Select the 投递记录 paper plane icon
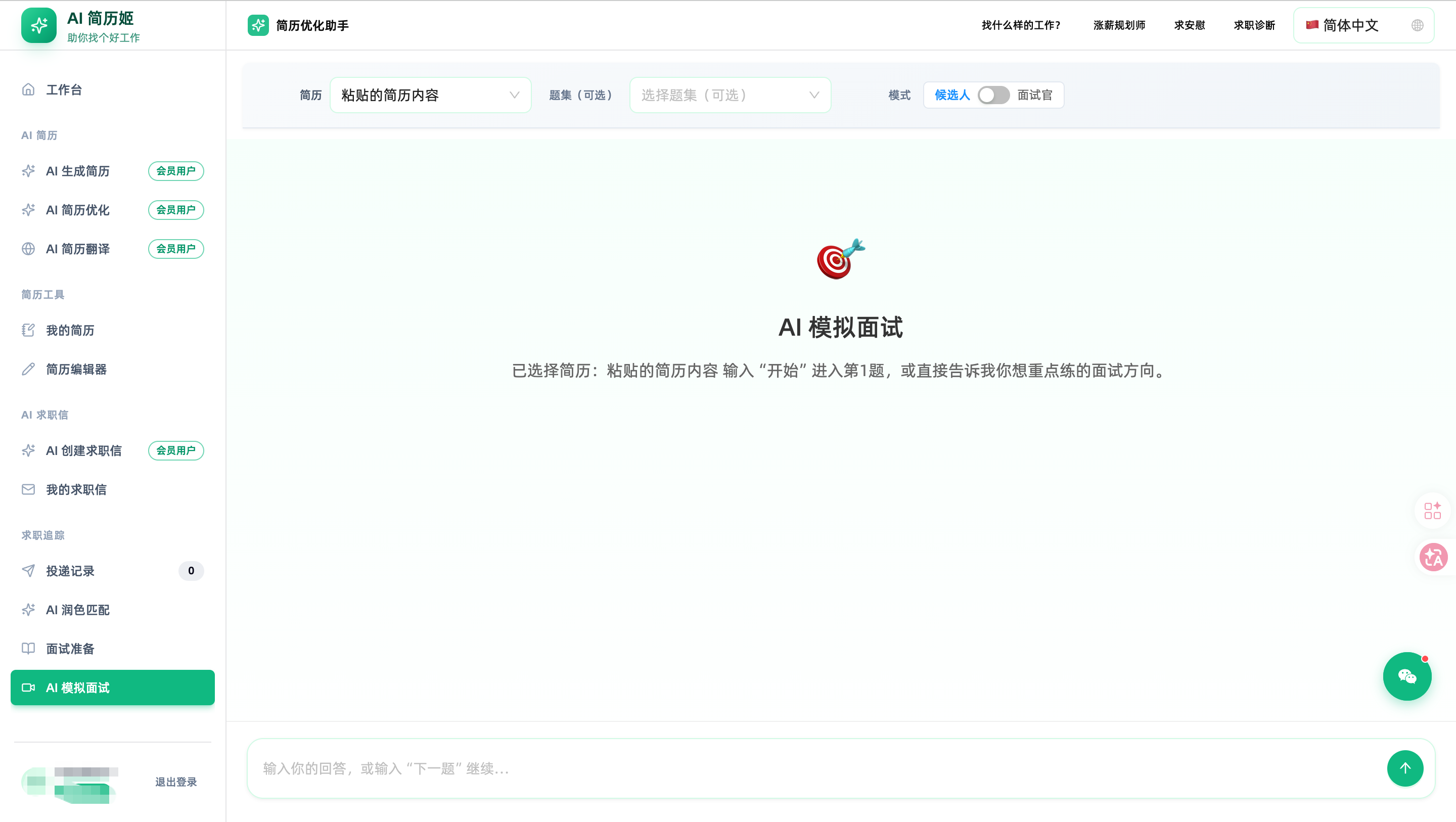The height and width of the screenshot is (822, 1456). pyautogui.click(x=28, y=570)
